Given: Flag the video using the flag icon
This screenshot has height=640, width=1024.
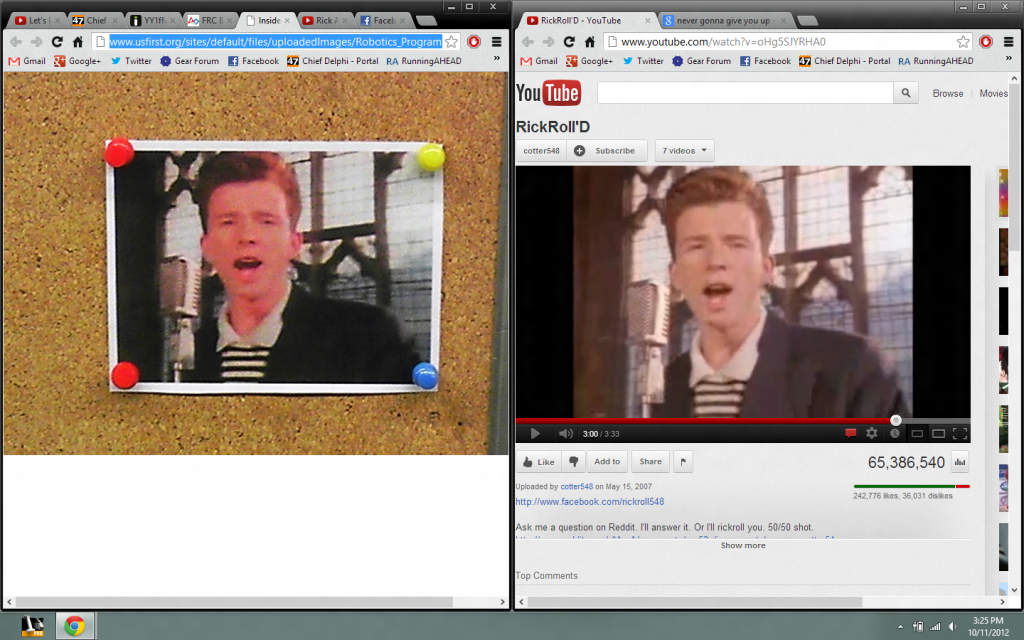Looking at the screenshot, I should [683, 461].
